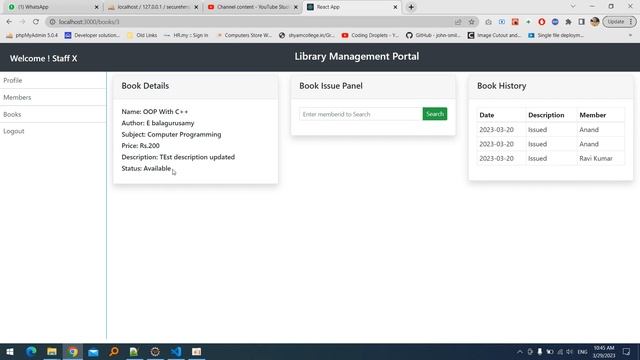Open the Computers Store bookmark
Screen dimensions: 640x360
(244, 36)
